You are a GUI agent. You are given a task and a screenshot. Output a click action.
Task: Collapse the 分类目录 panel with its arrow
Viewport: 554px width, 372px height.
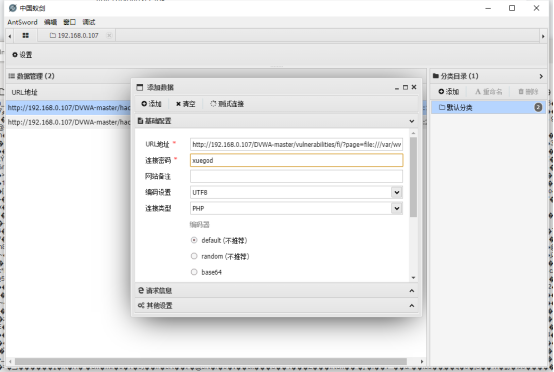tap(541, 76)
